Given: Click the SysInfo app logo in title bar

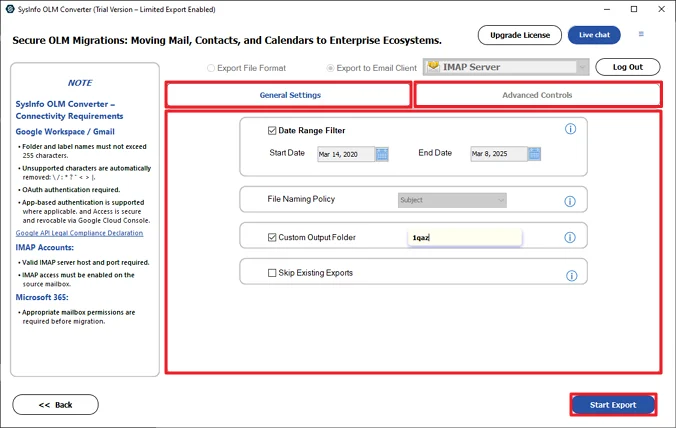Looking at the screenshot, I should (x=10, y=9).
